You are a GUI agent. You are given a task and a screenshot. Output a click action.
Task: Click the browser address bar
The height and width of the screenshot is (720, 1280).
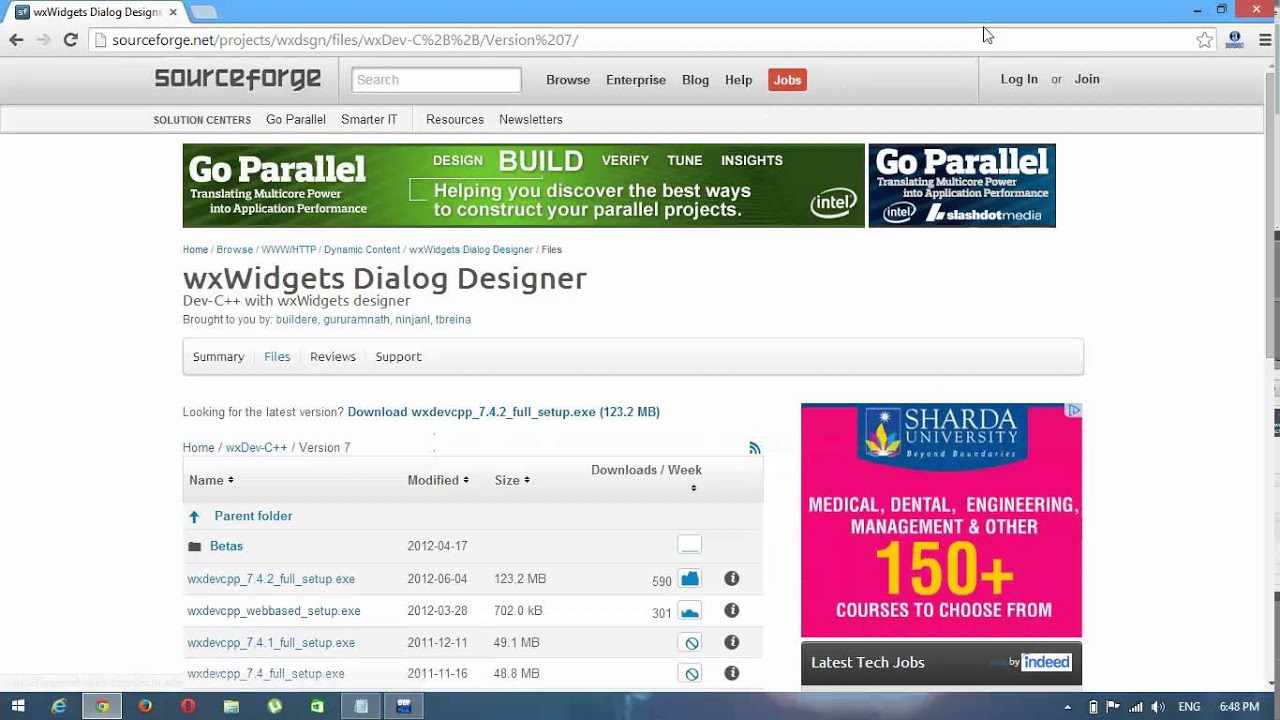(x=640, y=40)
